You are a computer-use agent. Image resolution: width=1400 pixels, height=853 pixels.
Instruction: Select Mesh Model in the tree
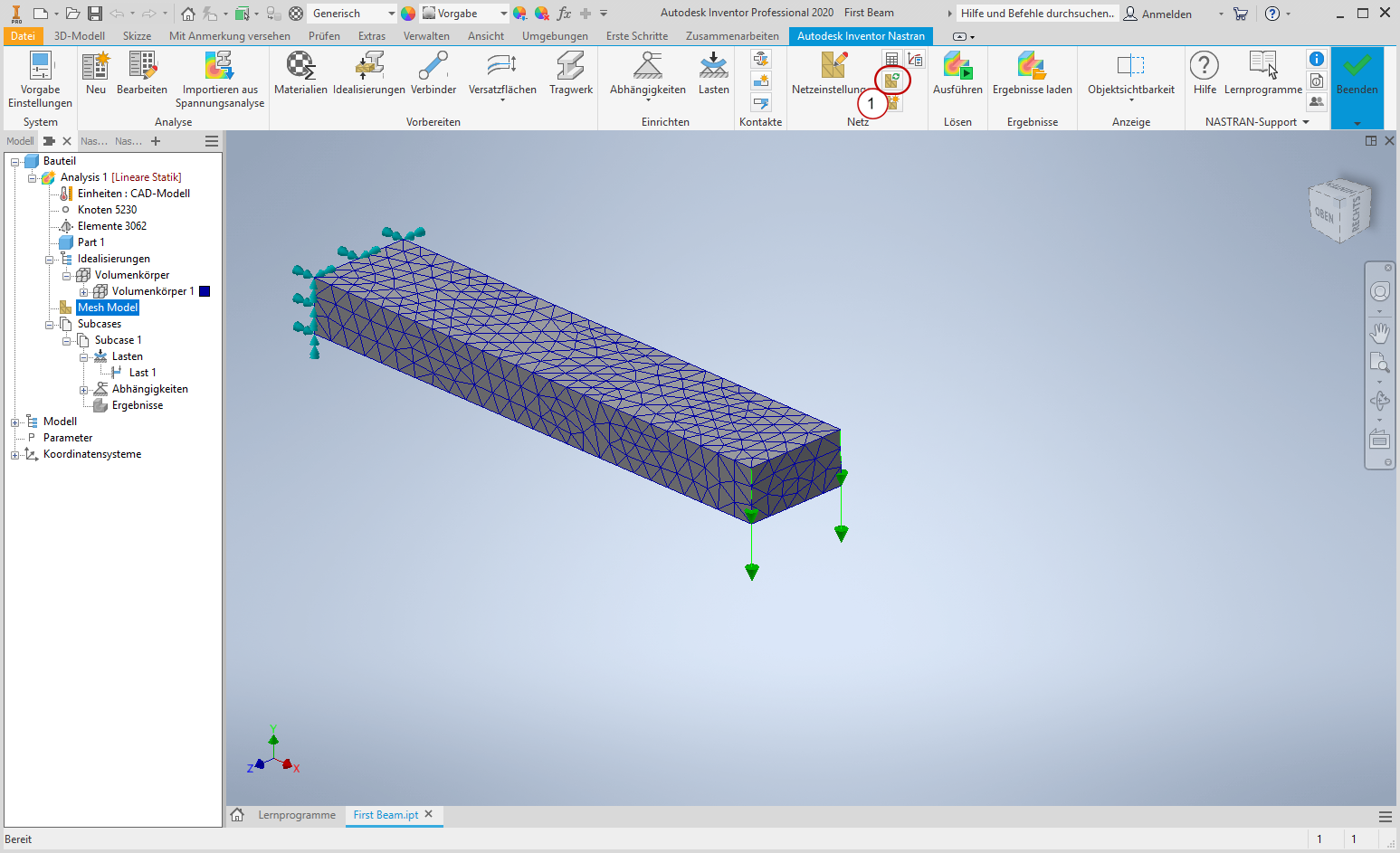pos(108,308)
